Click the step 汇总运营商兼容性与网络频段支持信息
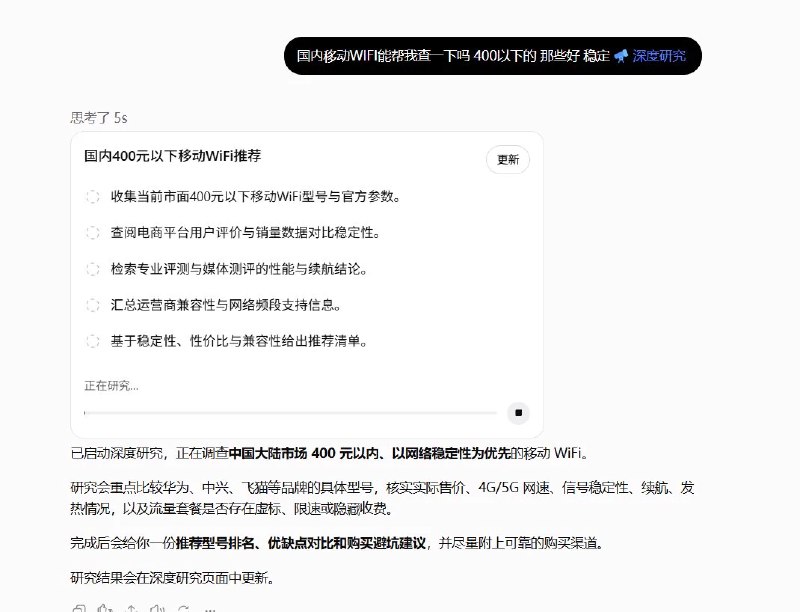Viewport: 800px width, 612px height. tap(226, 305)
